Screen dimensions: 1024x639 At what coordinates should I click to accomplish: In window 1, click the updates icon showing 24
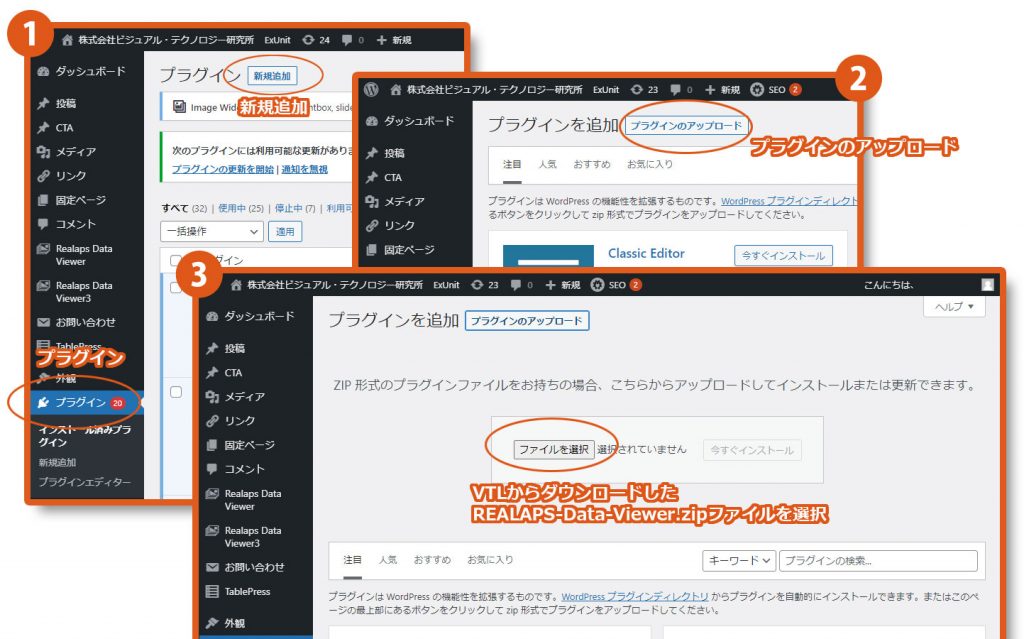tap(308, 40)
